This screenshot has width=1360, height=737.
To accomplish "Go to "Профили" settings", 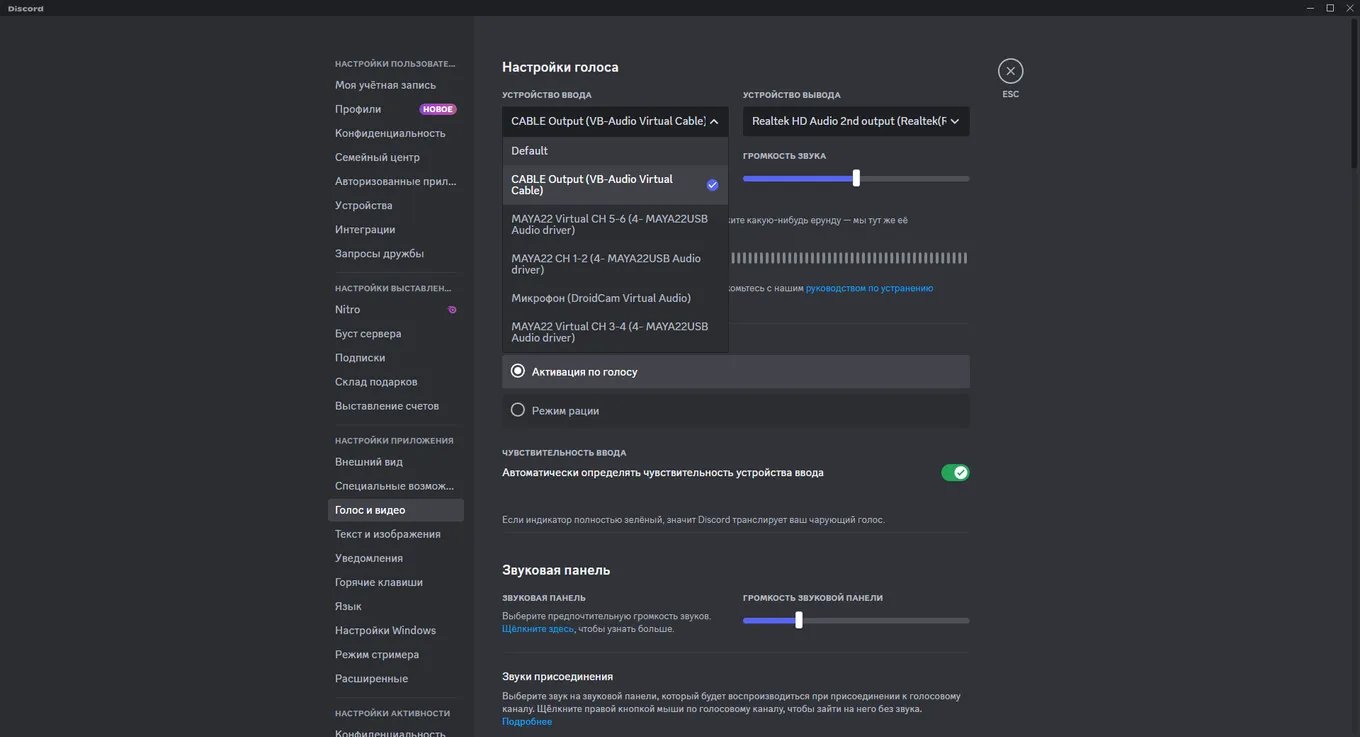I will tap(396, 109).
